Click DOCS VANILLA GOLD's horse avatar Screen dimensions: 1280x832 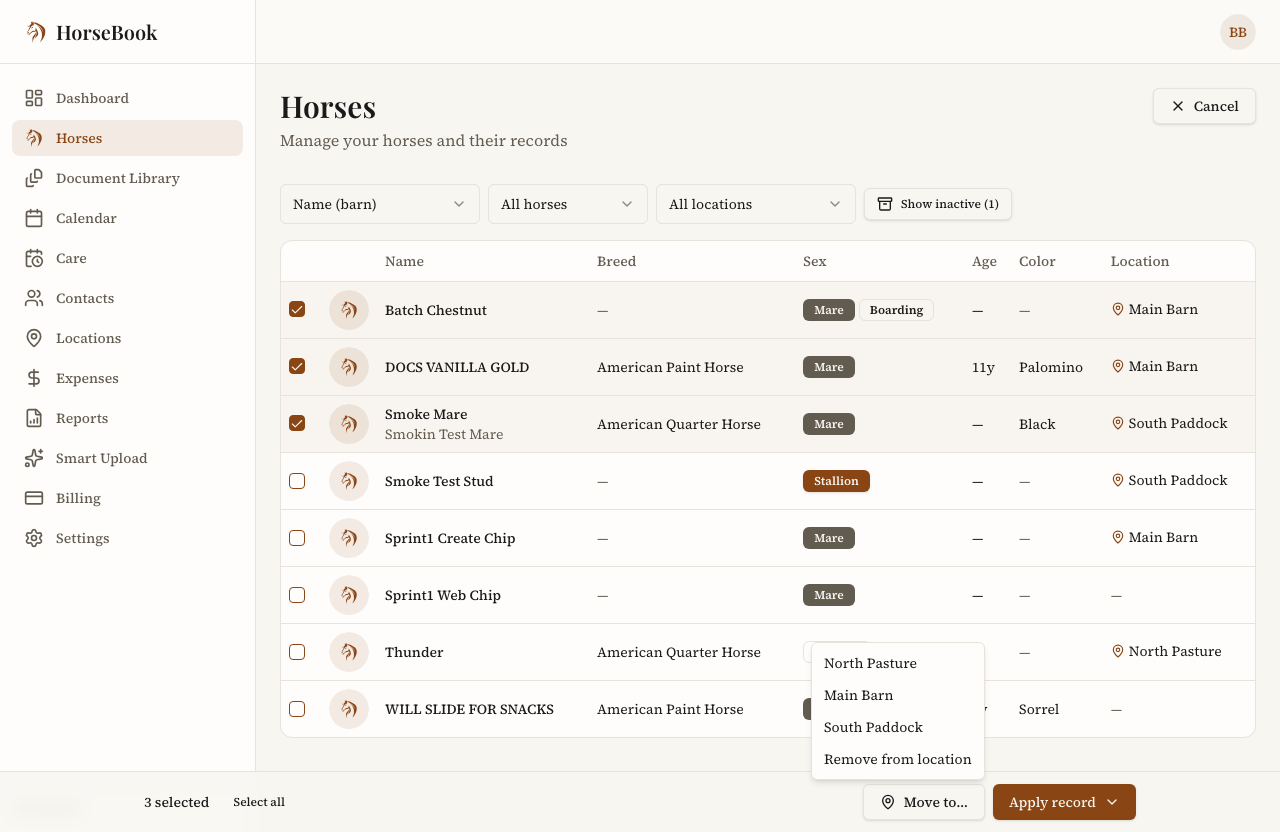pyautogui.click(x=349, y=367)
